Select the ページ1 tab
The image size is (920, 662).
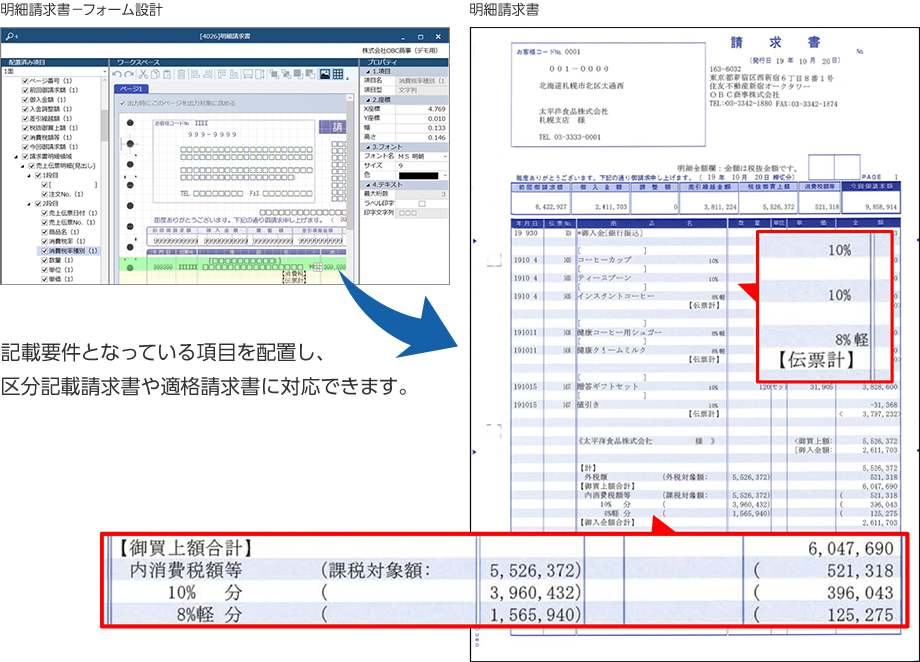point(131,89)
